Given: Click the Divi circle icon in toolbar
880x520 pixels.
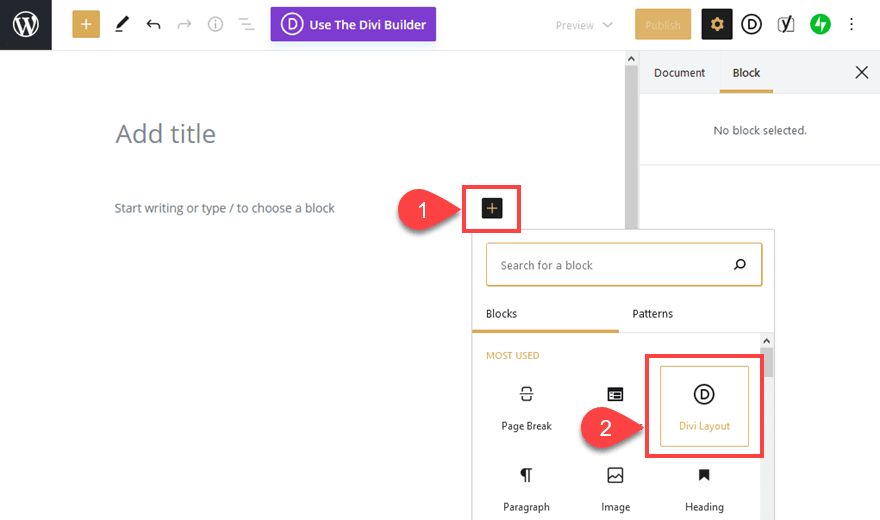Looking at the screenshot, I should (751, 25).
